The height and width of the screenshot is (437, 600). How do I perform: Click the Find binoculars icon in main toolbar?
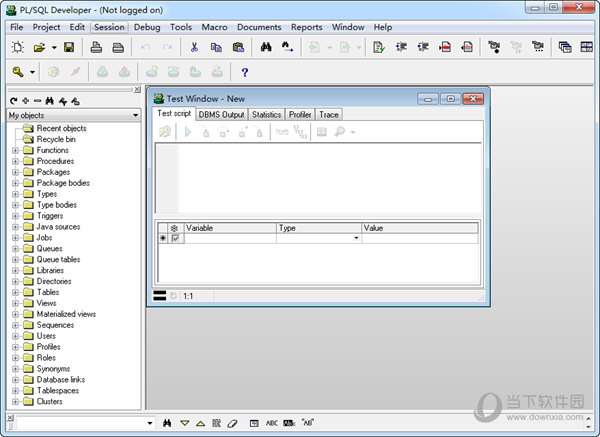[266, 47]
